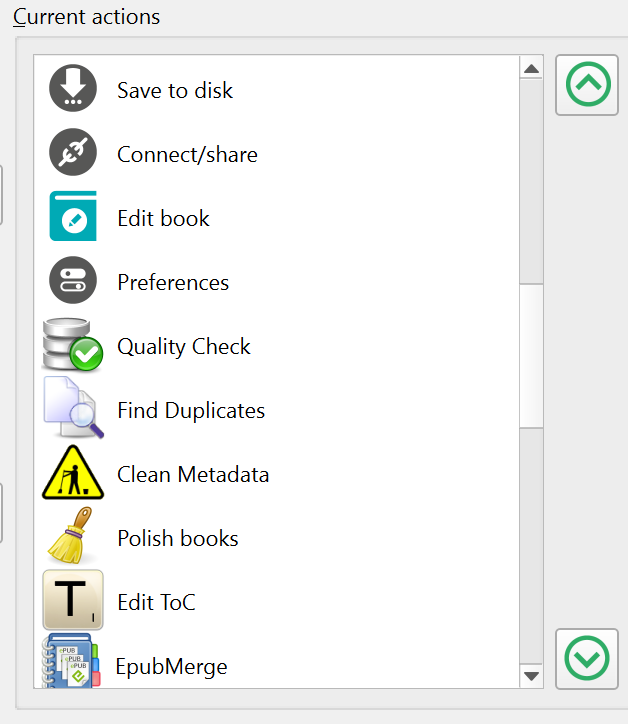Move selected action down with green arrow

click(x=587, y=658)
